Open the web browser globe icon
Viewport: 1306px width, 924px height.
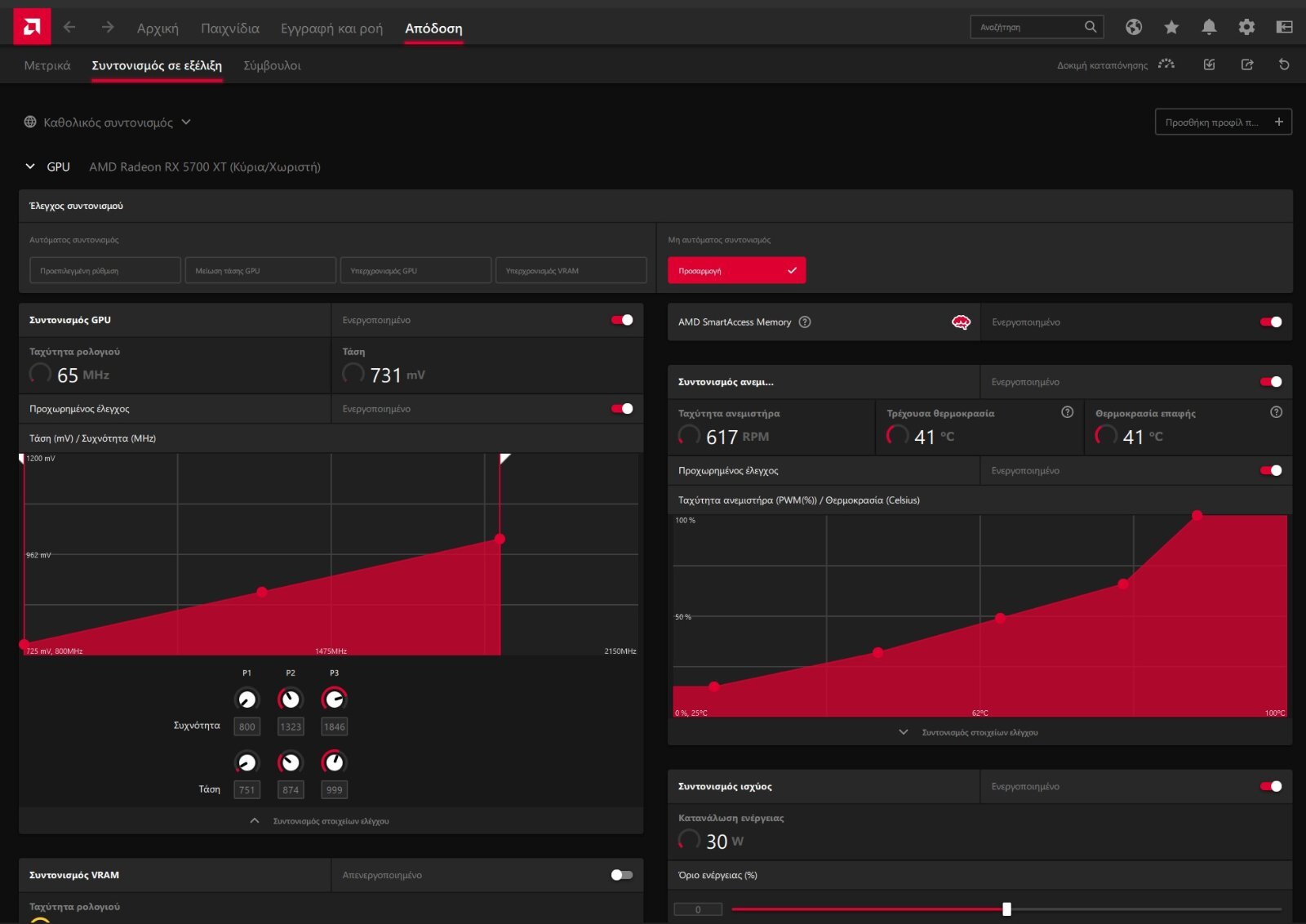[x=1134, y=27]
